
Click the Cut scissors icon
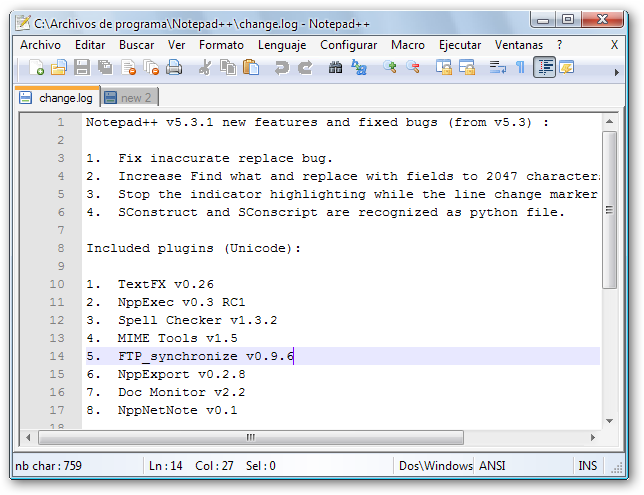[205, 68]
